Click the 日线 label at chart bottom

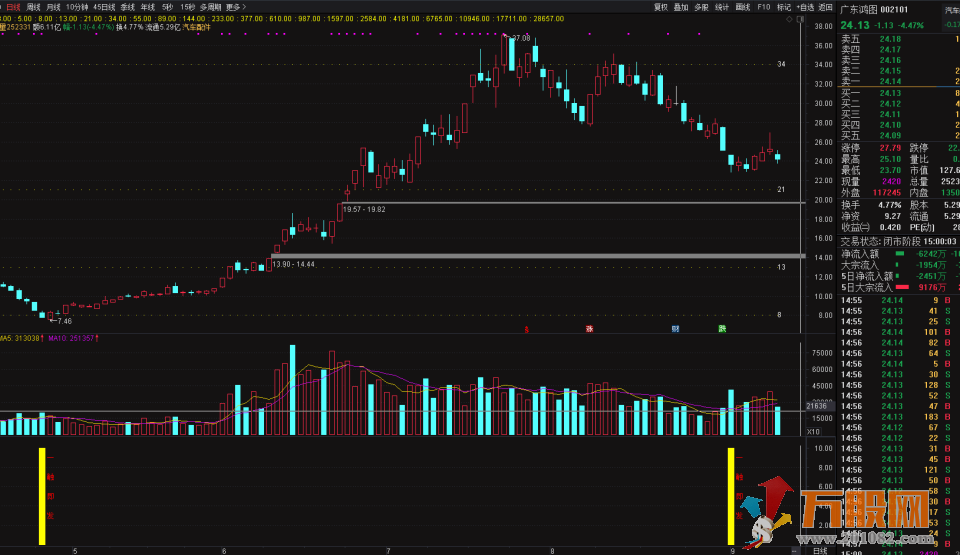click(x=820, y=551)
